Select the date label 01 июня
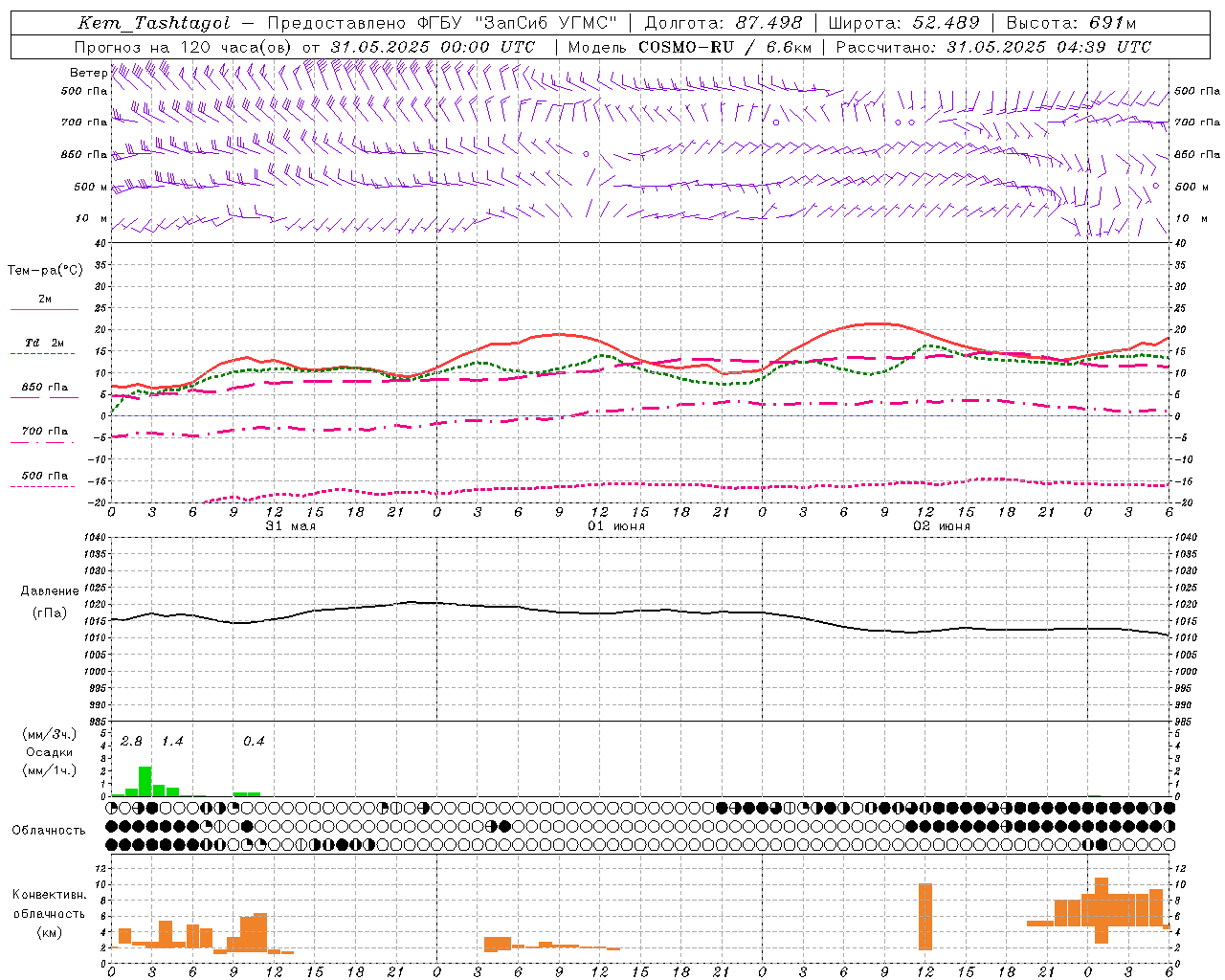Image resolution: width=1225 pixels, height=980 pixels. pyautogui.click(x=615, y=526)
